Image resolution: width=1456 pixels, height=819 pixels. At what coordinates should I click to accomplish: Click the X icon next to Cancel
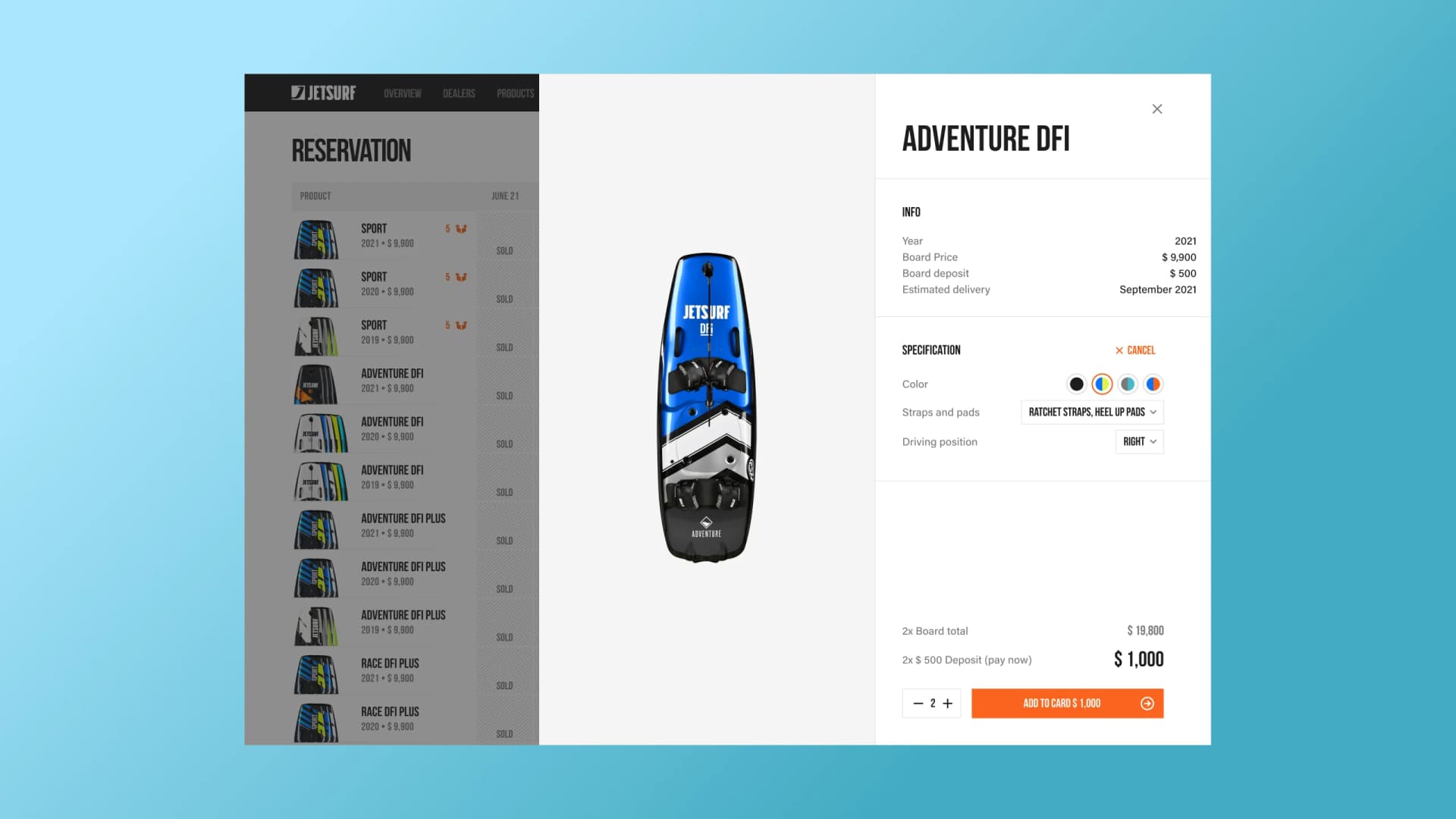tap(1119, 350)
